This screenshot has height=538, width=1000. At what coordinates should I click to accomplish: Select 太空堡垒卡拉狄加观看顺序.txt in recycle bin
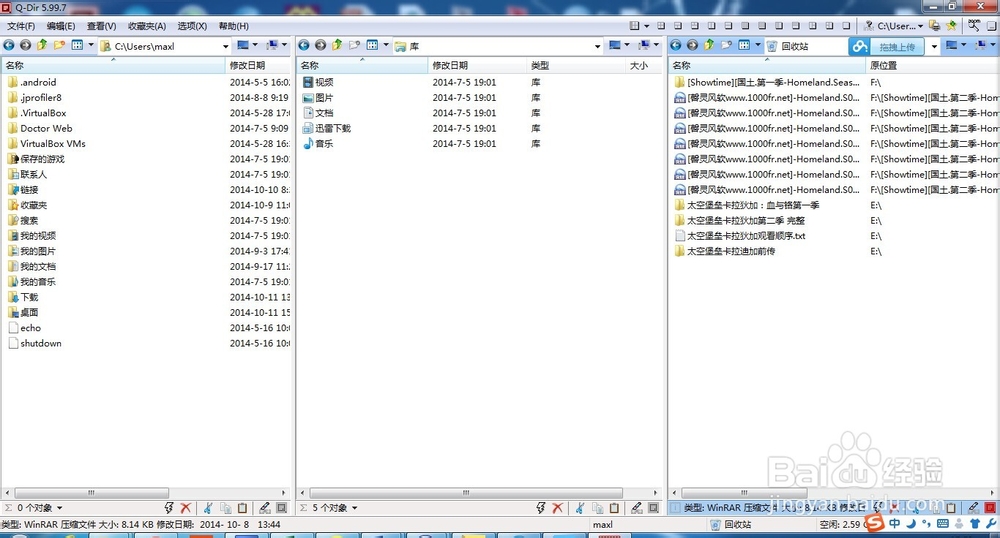coord(746,236)
